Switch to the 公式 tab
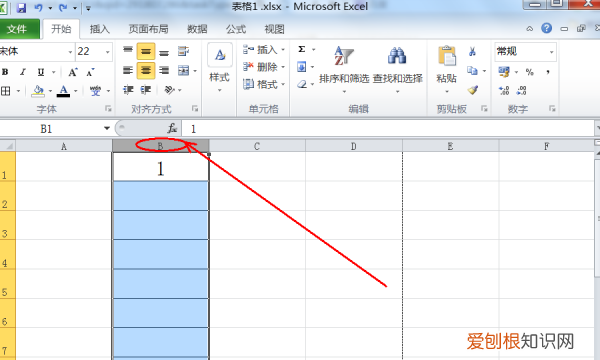 [236, 29]
